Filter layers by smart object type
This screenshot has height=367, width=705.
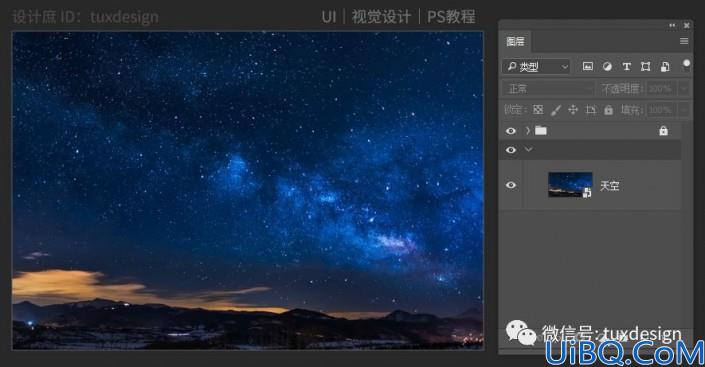pos(665,67)
